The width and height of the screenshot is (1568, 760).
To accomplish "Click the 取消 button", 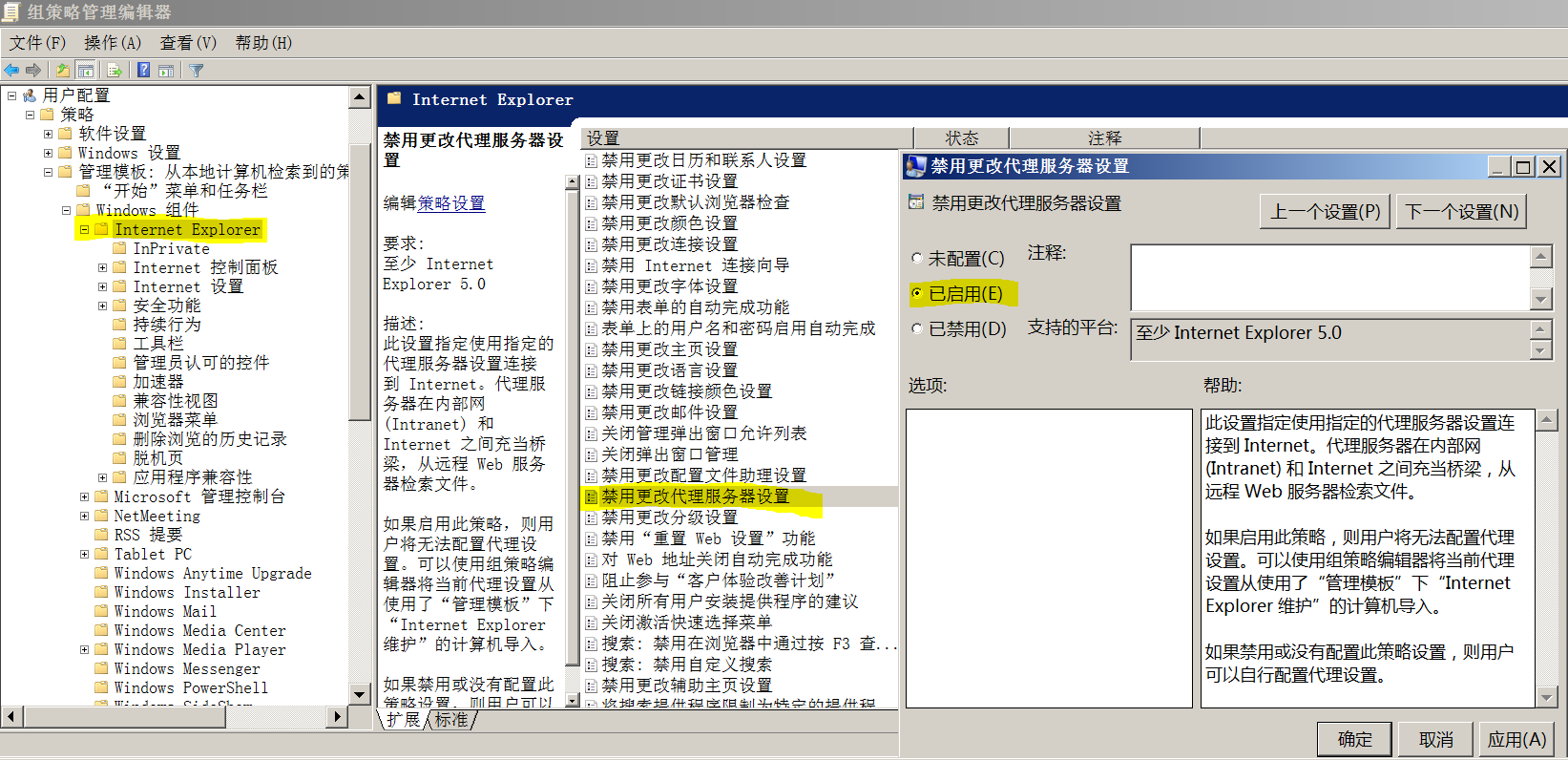I will (x=1435, y=739).
